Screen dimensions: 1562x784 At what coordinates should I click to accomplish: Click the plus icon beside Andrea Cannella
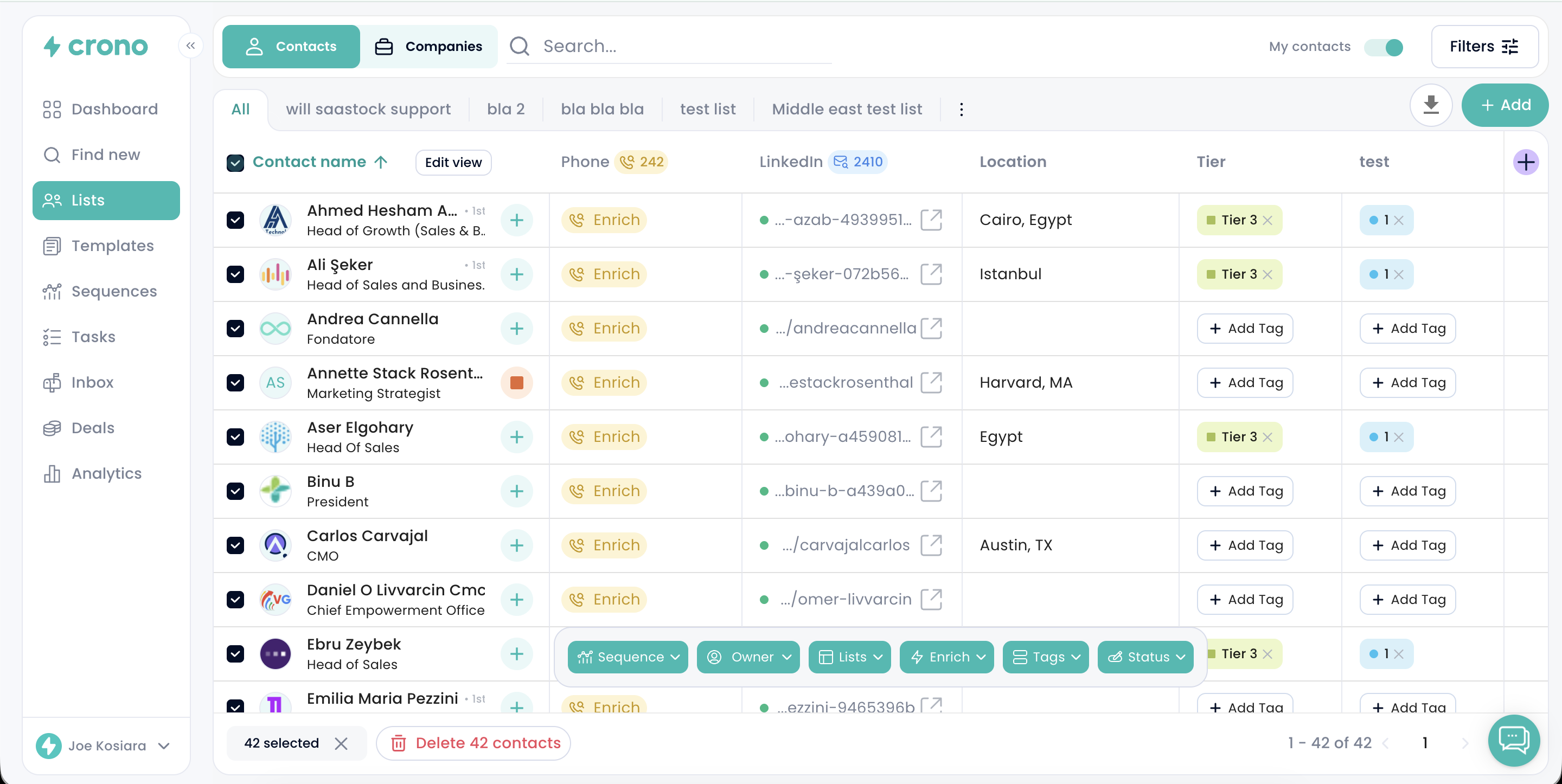click(x=517, y=329)
